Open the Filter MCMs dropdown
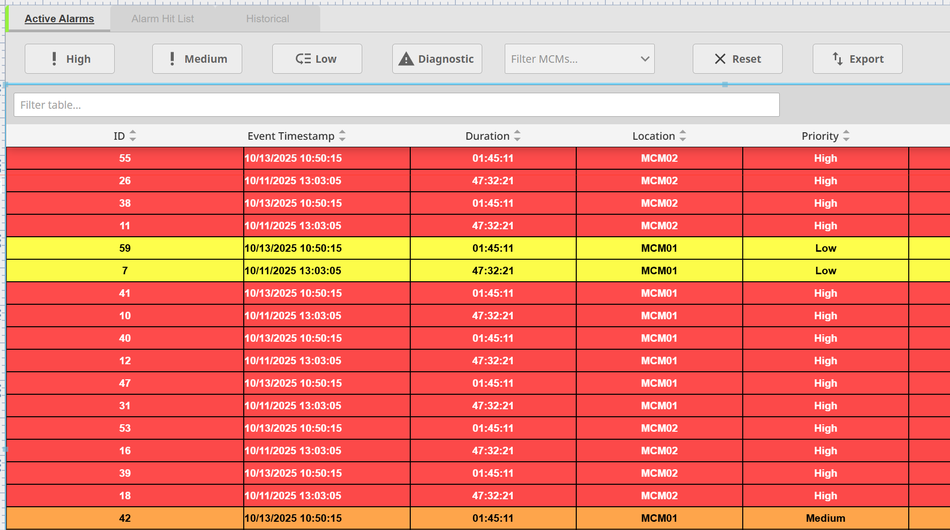 [580, 59]
